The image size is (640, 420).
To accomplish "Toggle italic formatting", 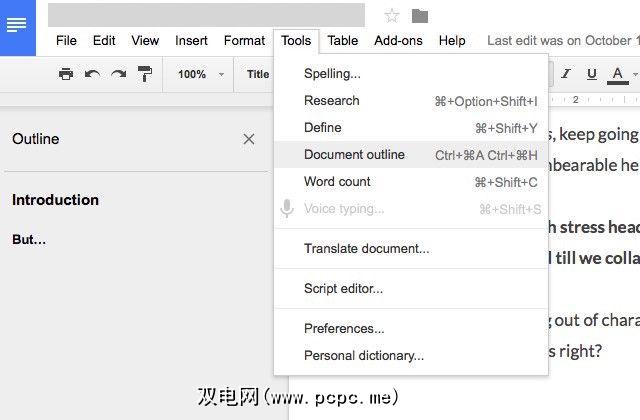I will pyautogui.click(x=566, y=74).
